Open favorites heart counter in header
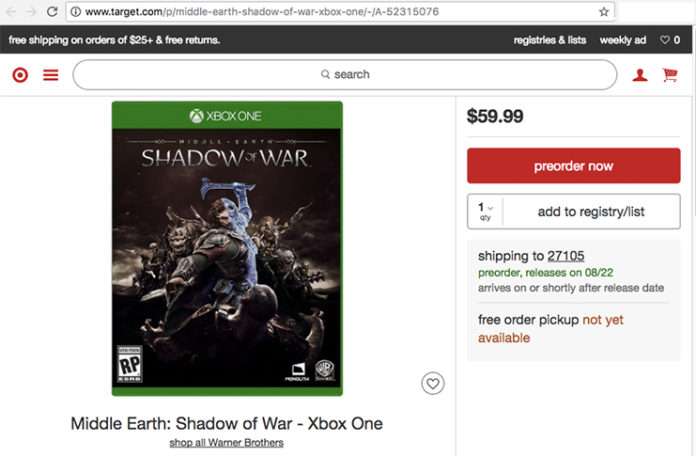 [669, 40]
